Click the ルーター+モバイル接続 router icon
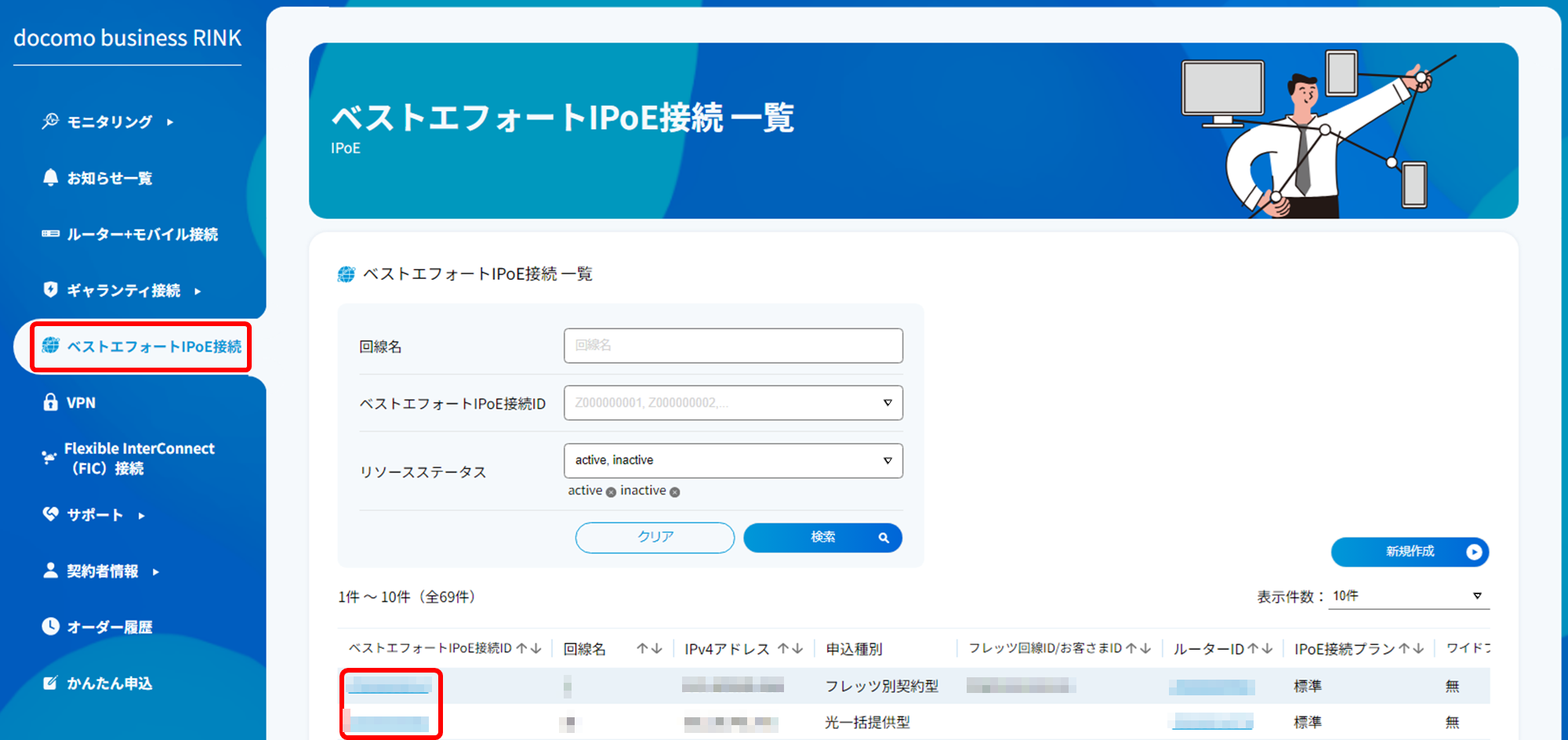Image resolution: width=1568 pixels, height=740 pixels. [50, 234]
